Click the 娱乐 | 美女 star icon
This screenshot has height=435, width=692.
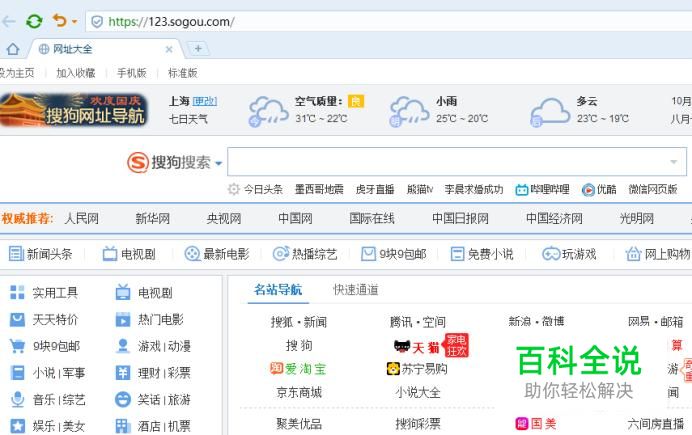pyautogui.click(x=17, y=426)
